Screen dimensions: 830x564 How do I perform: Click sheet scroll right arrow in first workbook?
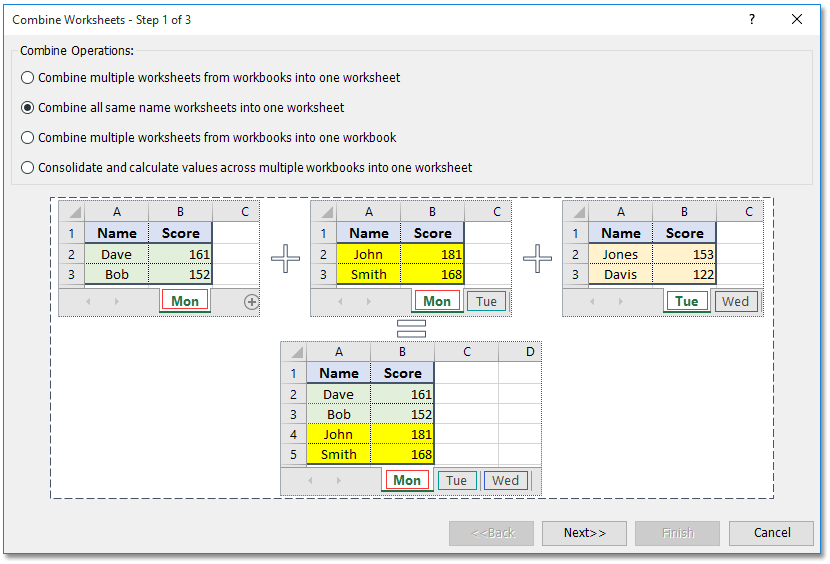[x=116, y=301]
